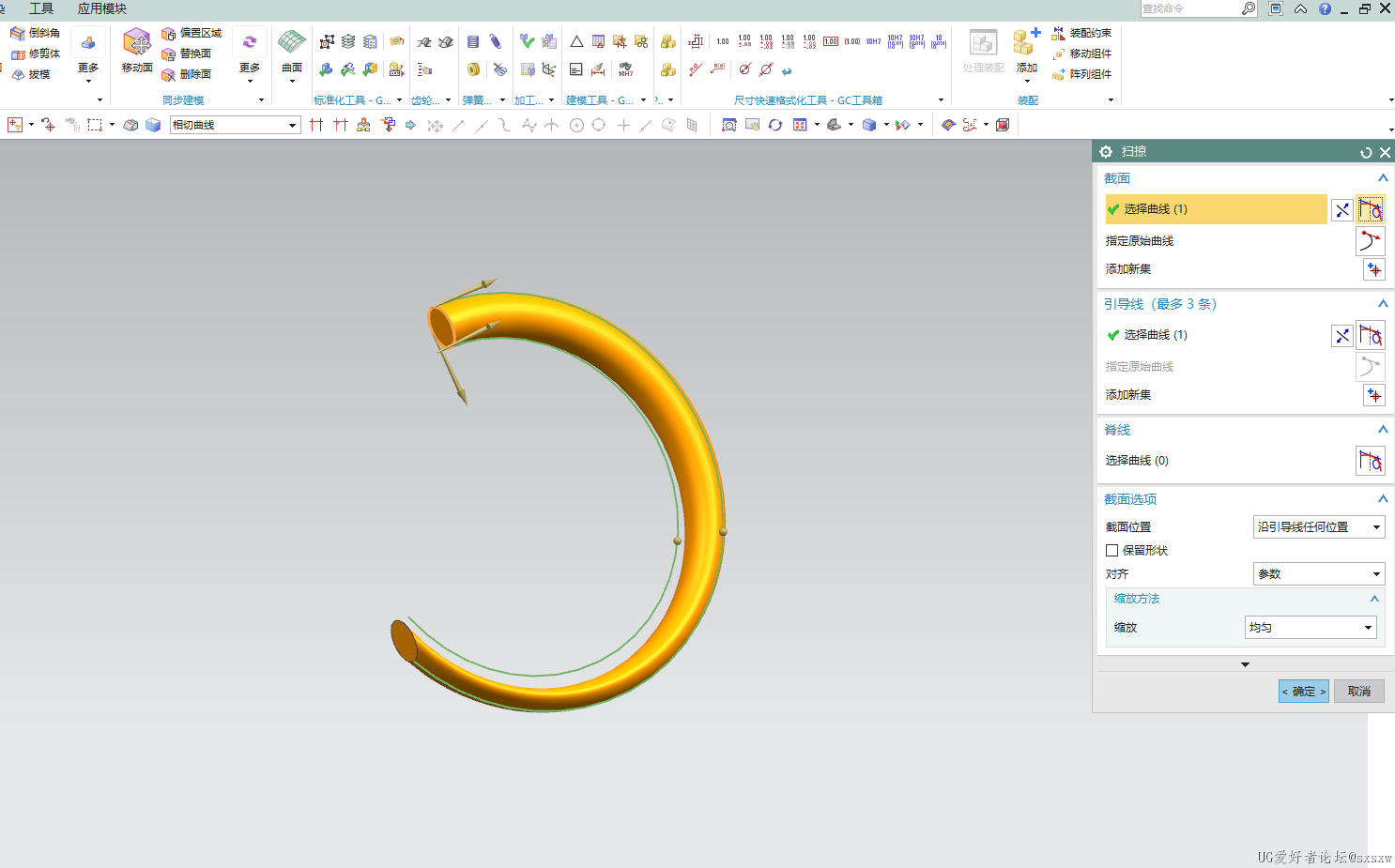Image resolution: width=1395 pixels, height=868 pixels.
Task: Click the 装配 group label
Action: (x=1028, y=100)
